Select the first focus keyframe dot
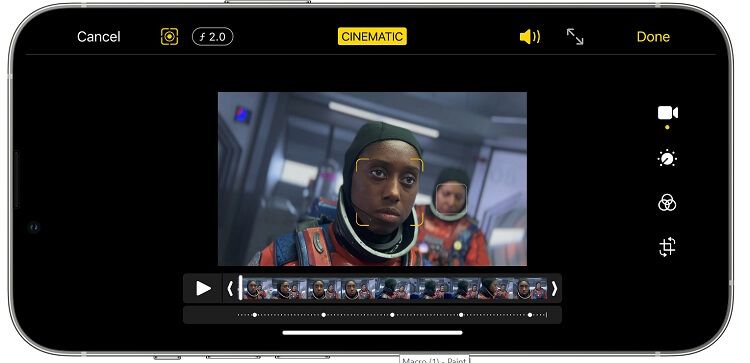The height and width of the screenshot is (363, 750). tap(254, 315)
